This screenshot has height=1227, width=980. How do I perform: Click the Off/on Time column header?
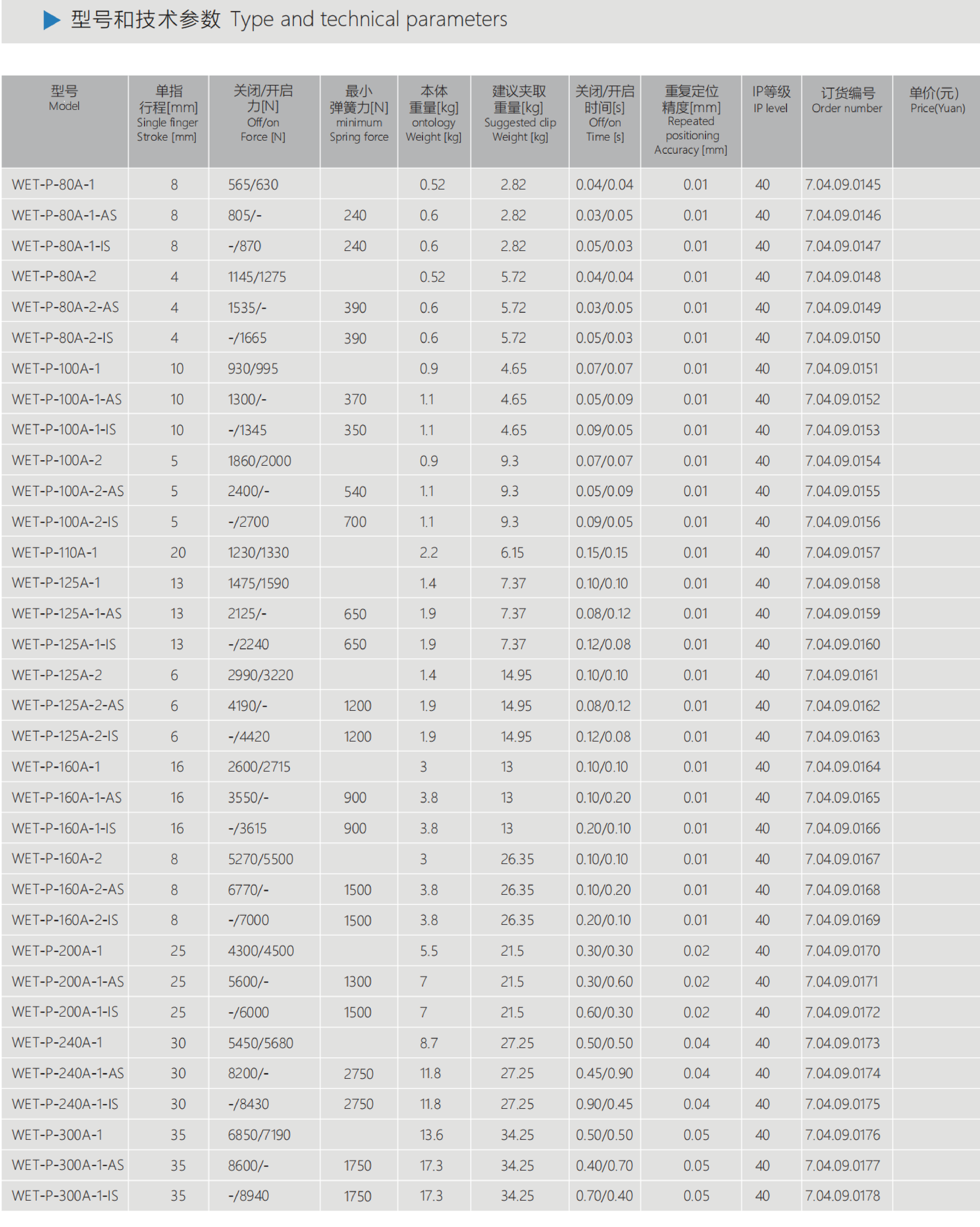pyautogui.click(x=605, y=114)
